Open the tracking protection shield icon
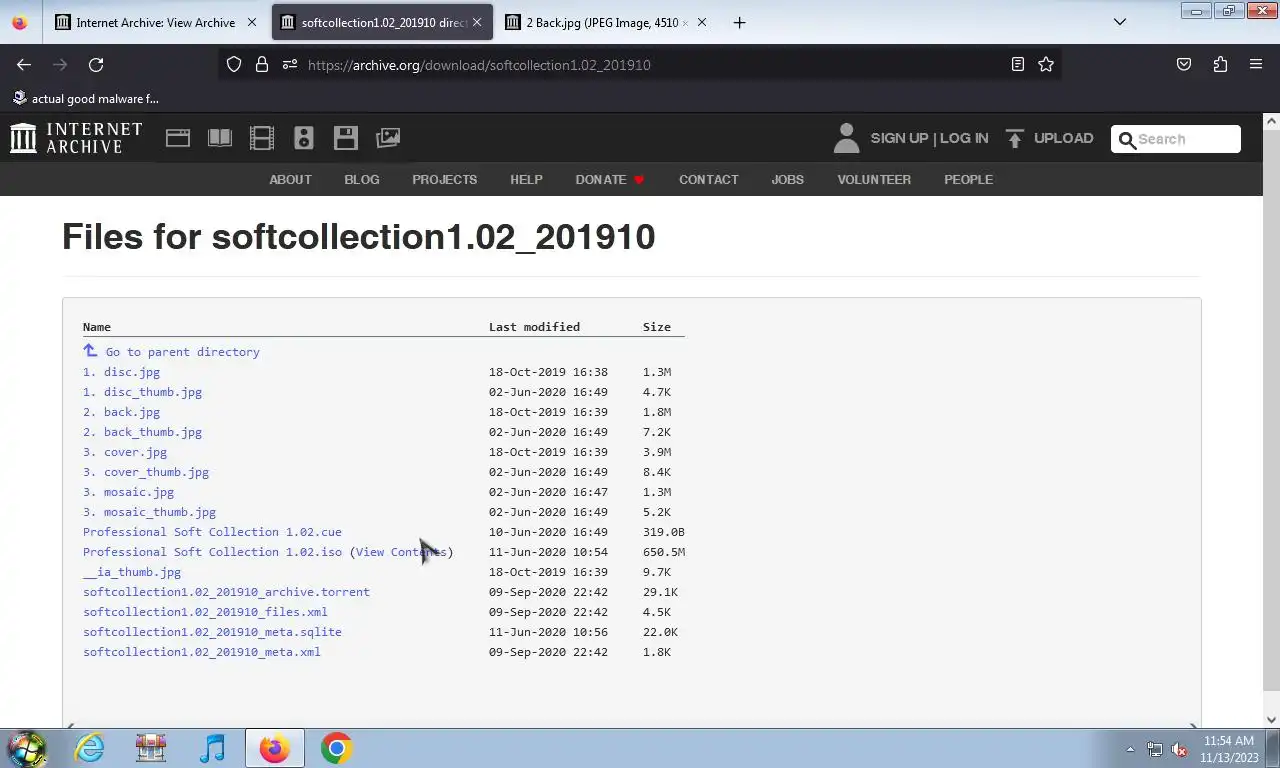The height and width of the screenshot is (768, 1280). [x=234, y=64]
